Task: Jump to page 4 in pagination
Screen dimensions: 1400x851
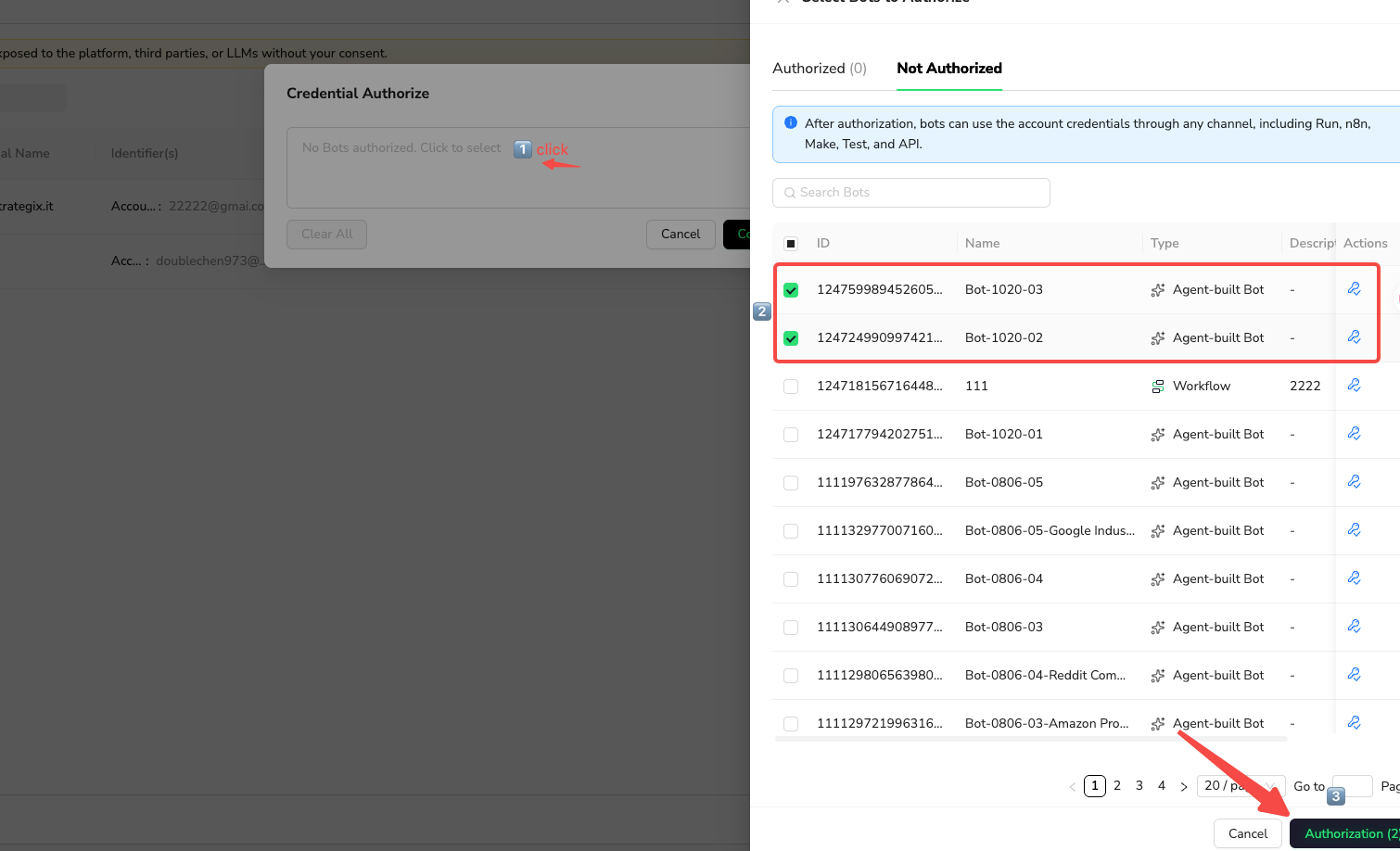Action: (1162, 786)
